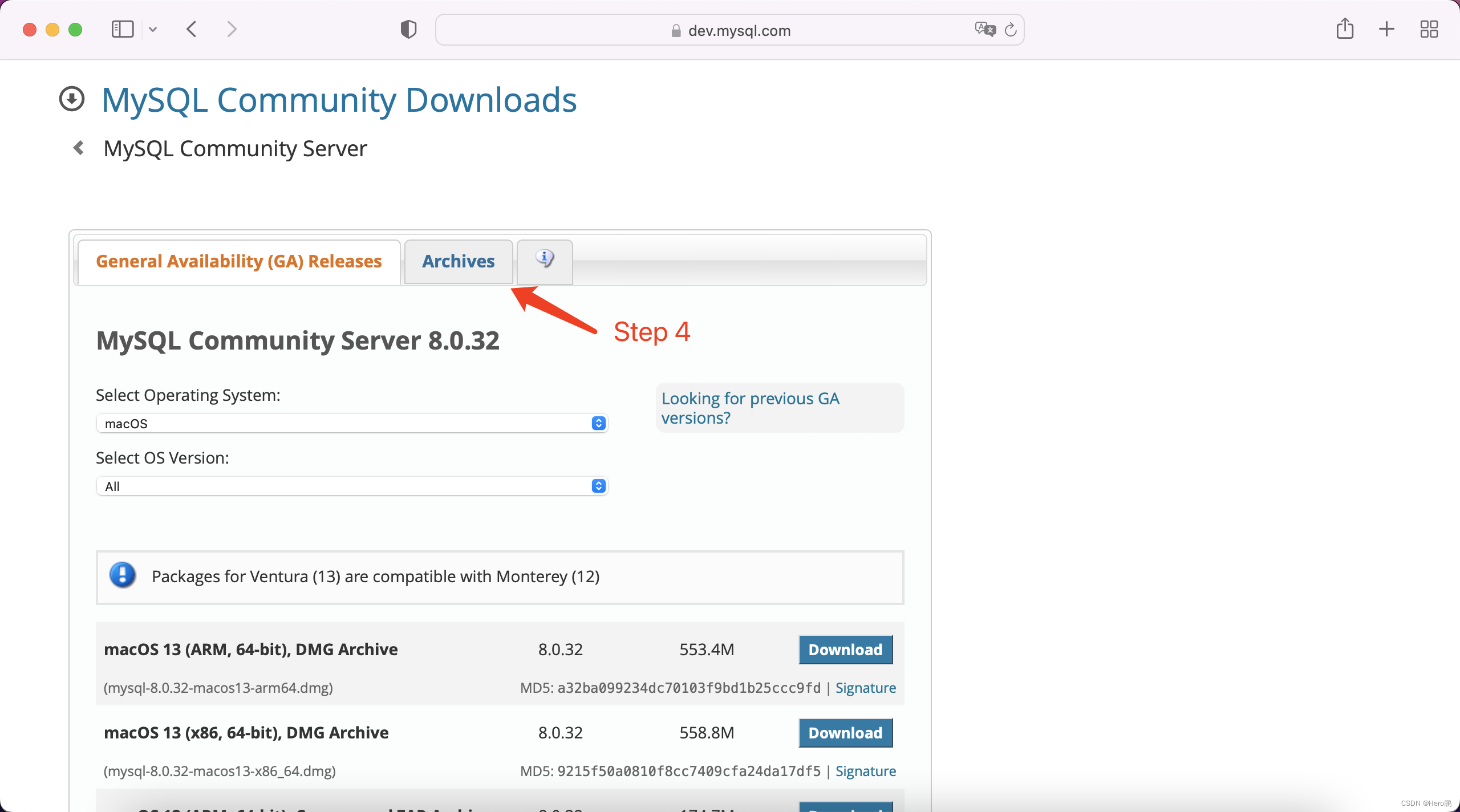Reload the current page
The image size is (1460, 812).
(x=1011, y=30)
